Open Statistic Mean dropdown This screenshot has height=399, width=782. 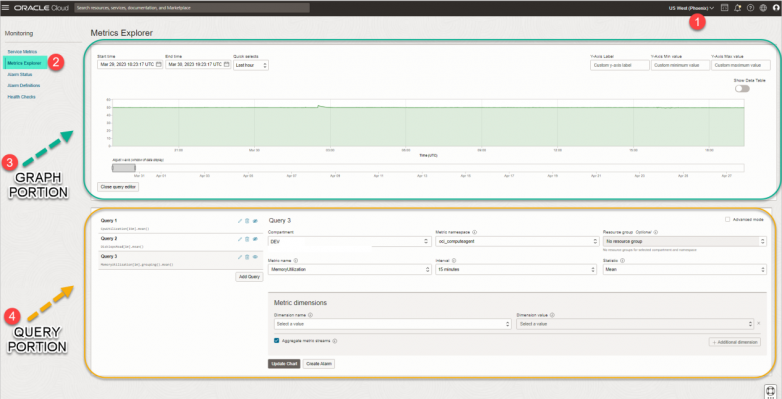tap(684, 269)
